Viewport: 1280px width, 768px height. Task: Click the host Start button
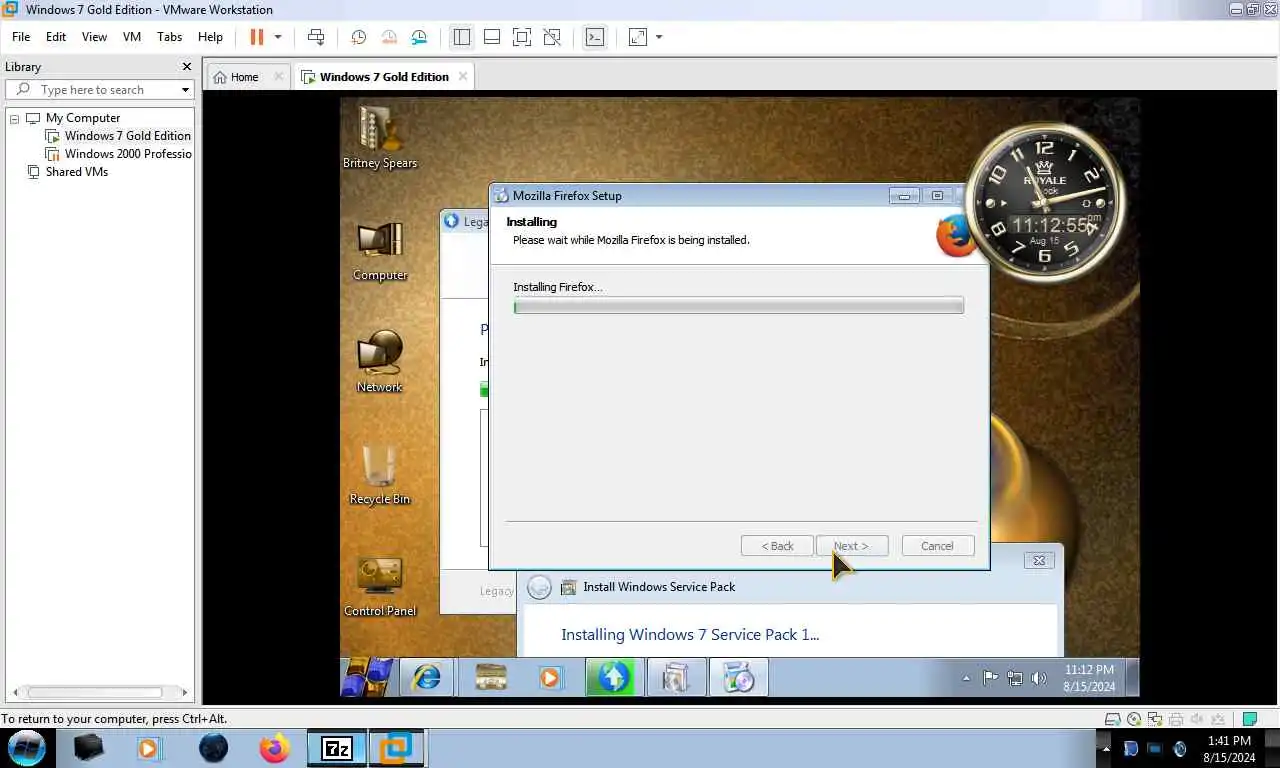click(x=27, y=748)
